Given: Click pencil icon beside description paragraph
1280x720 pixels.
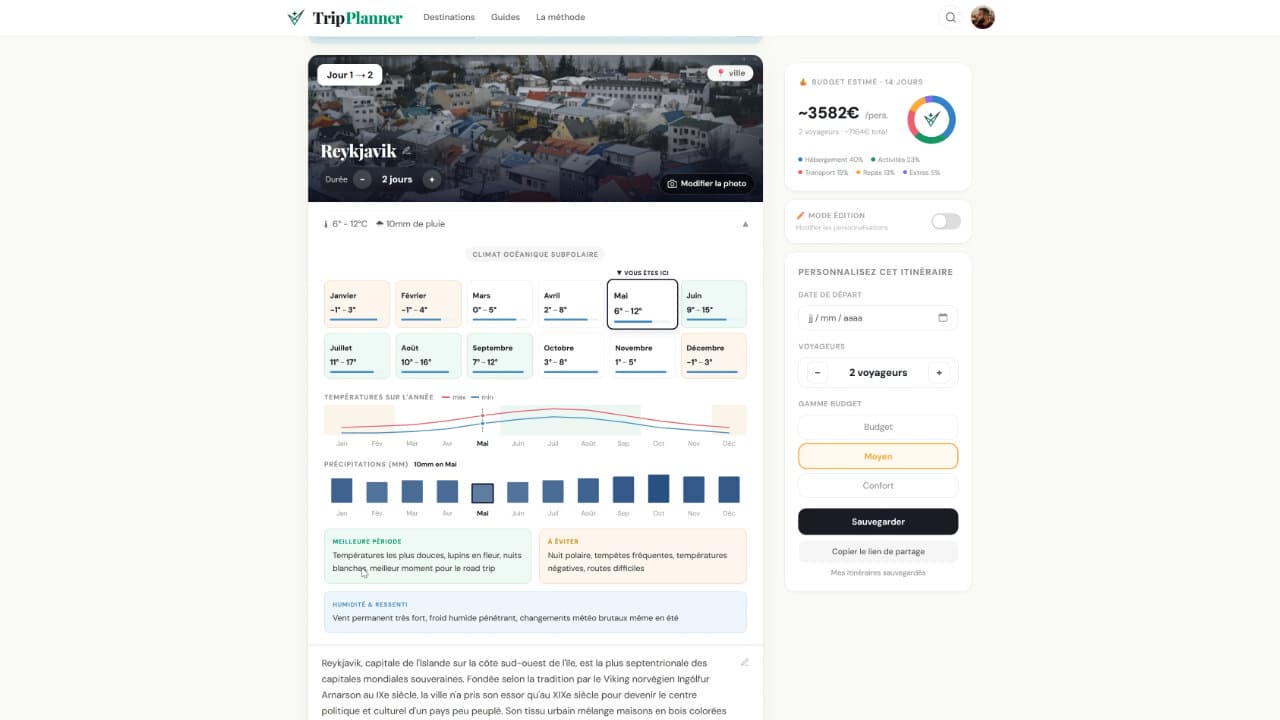Looking at the screenshot, I should 744,662.
